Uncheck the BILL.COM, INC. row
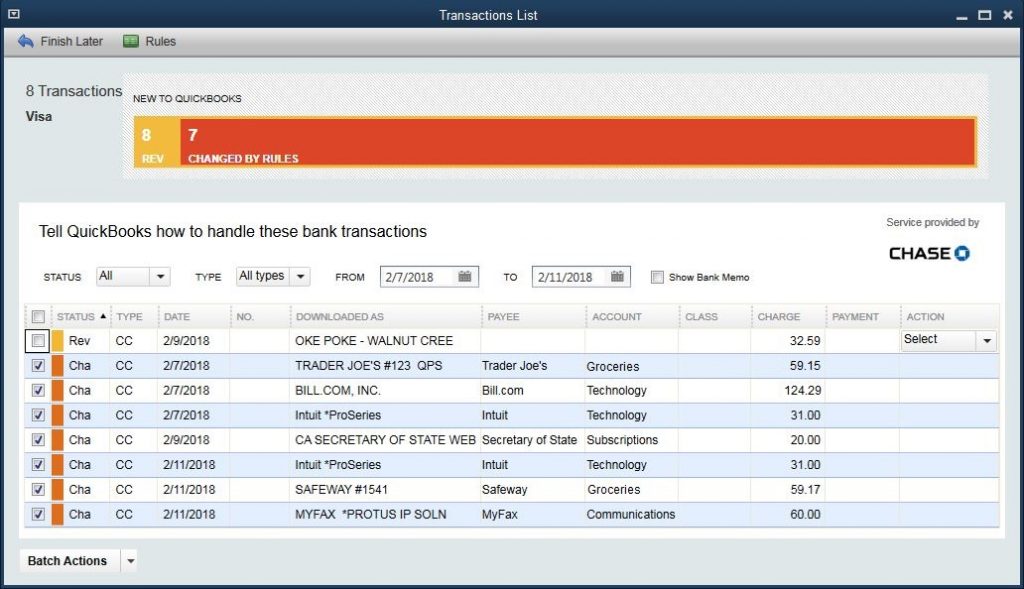 [39, 390]
